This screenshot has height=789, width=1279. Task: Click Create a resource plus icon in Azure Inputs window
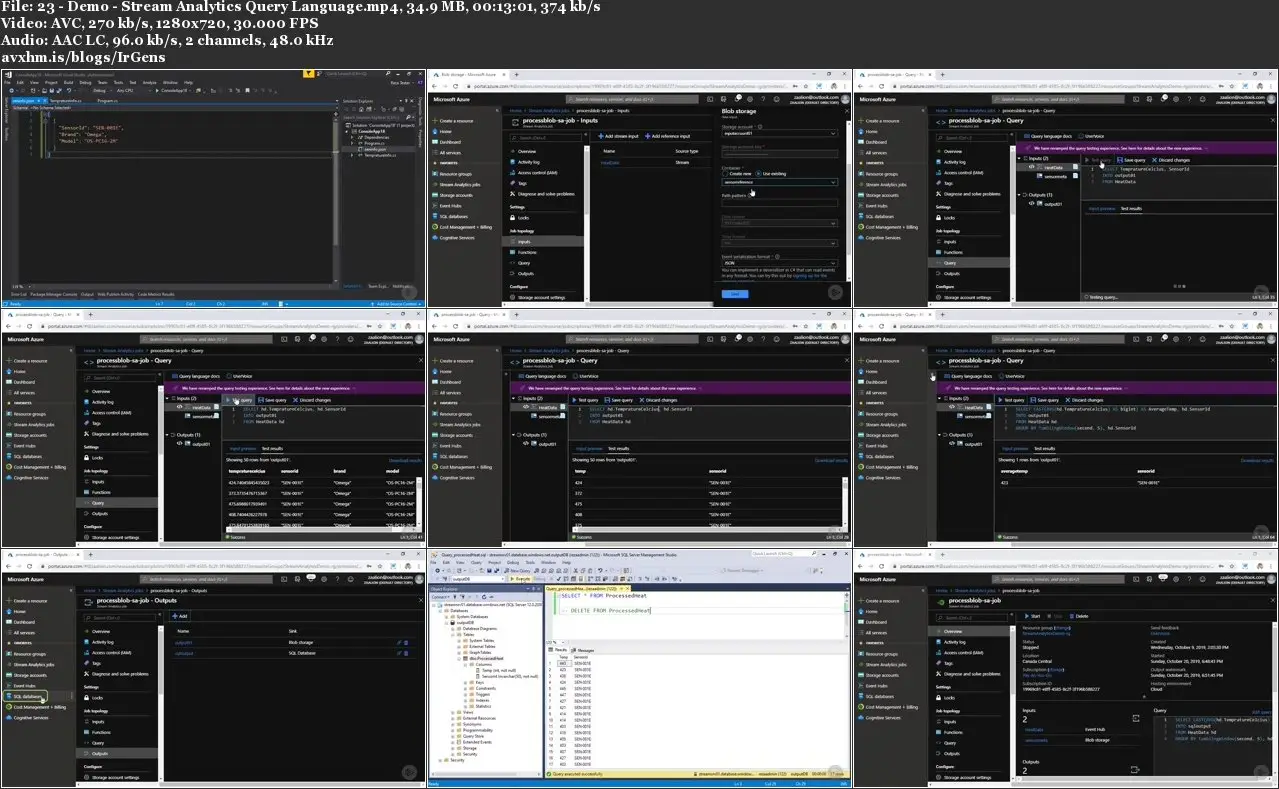pos(435,120)
